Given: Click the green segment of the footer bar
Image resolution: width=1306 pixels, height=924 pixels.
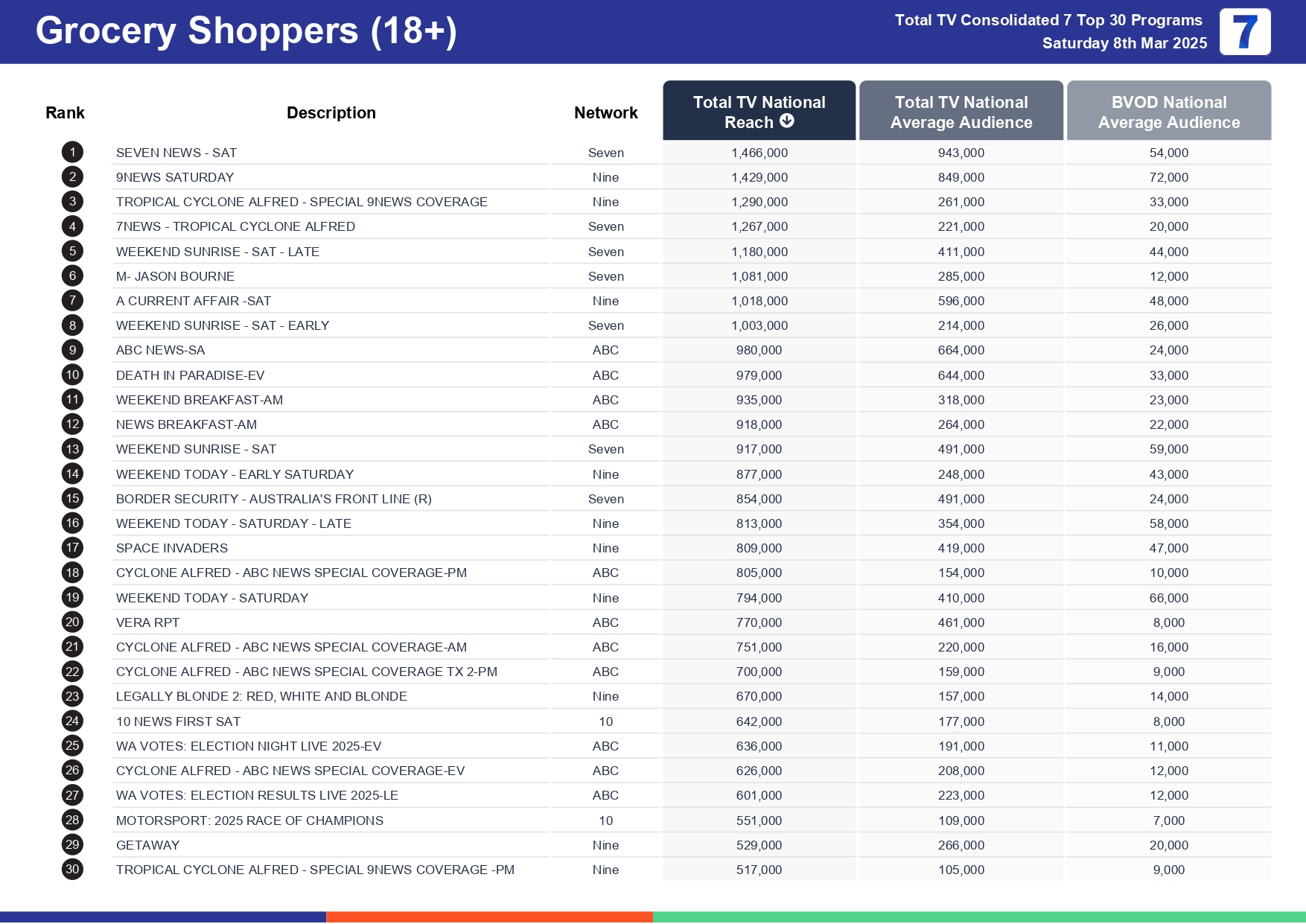Looking at the screenshot, I should [978, 917].
